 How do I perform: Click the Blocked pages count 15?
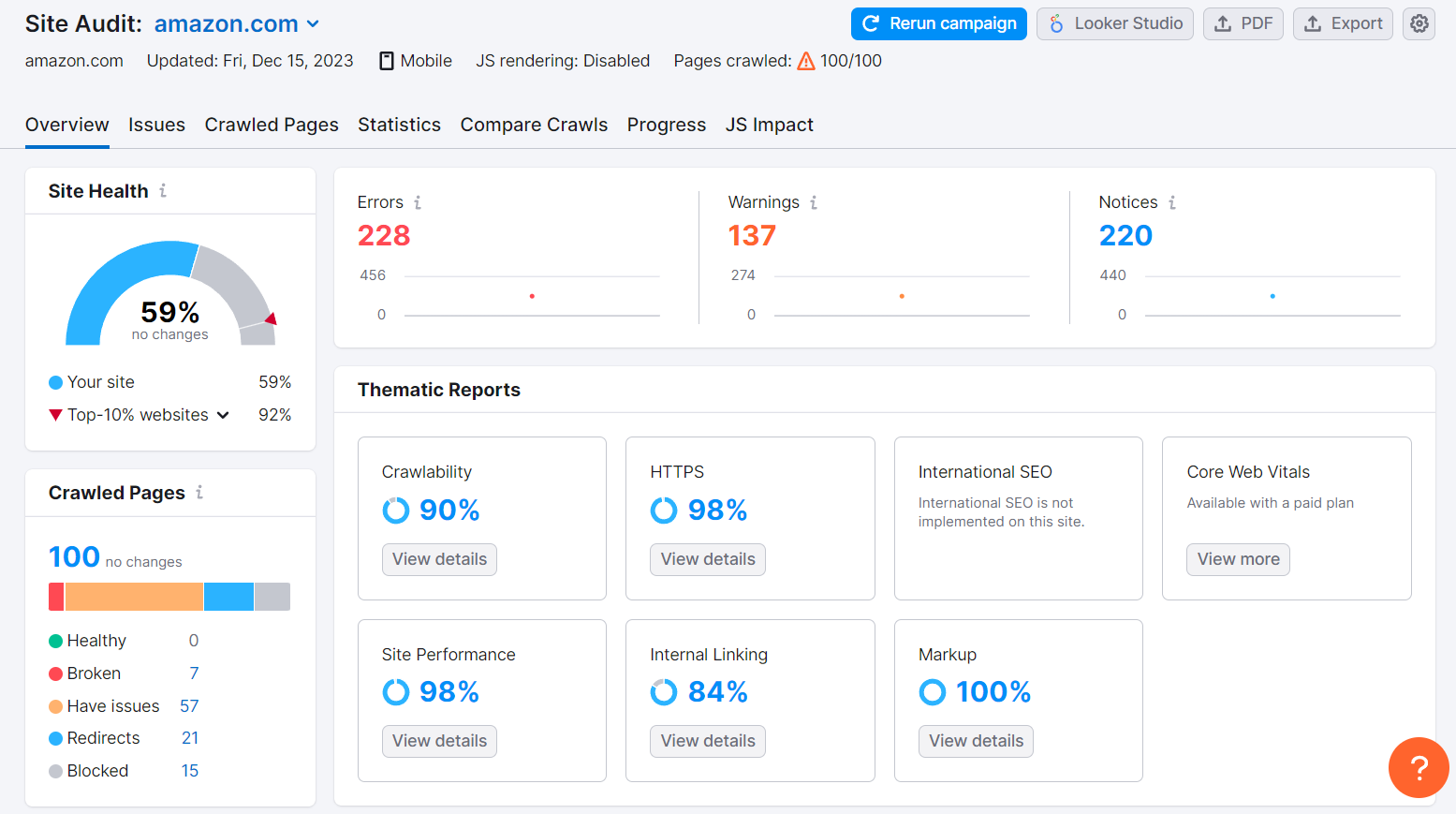point(190,771)
